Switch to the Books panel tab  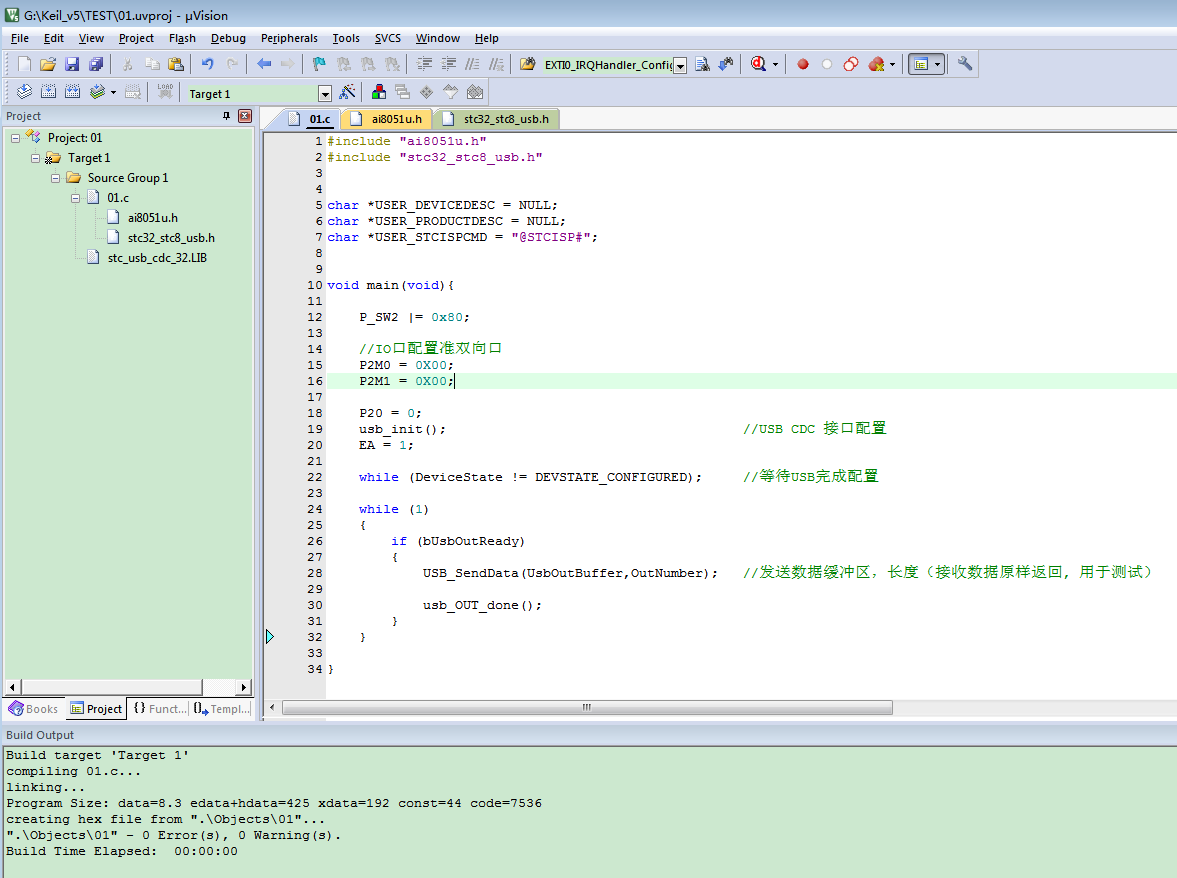point(33,708)
